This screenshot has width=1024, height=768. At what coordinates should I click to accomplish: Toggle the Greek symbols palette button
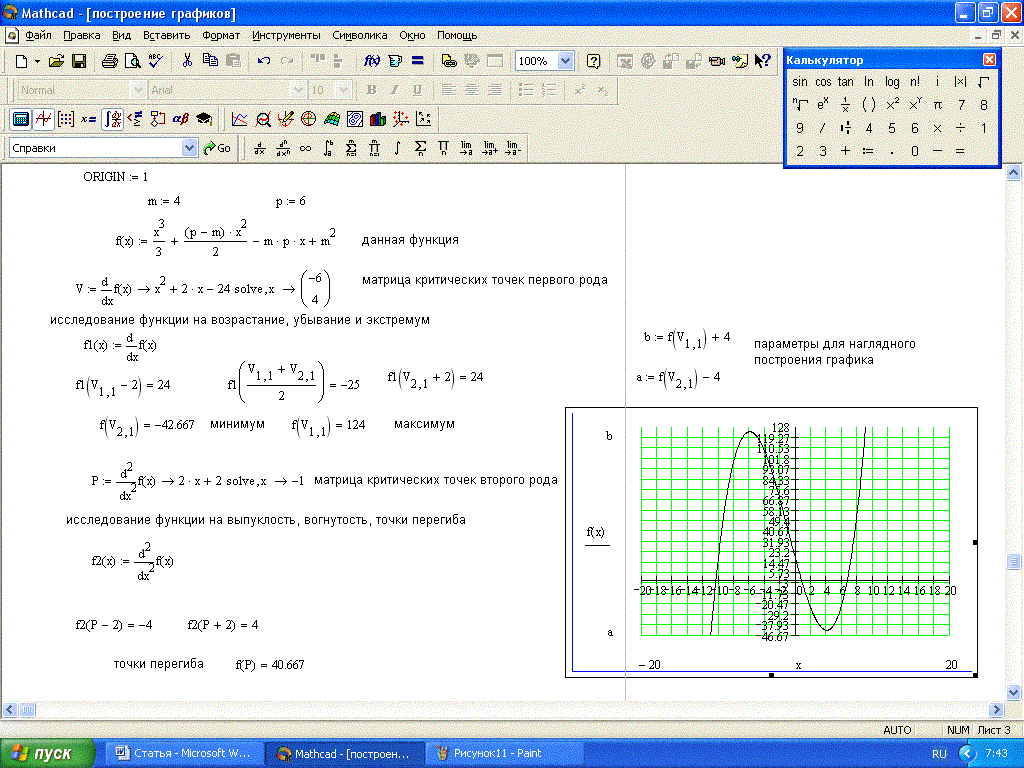click(x=181, y=119)
